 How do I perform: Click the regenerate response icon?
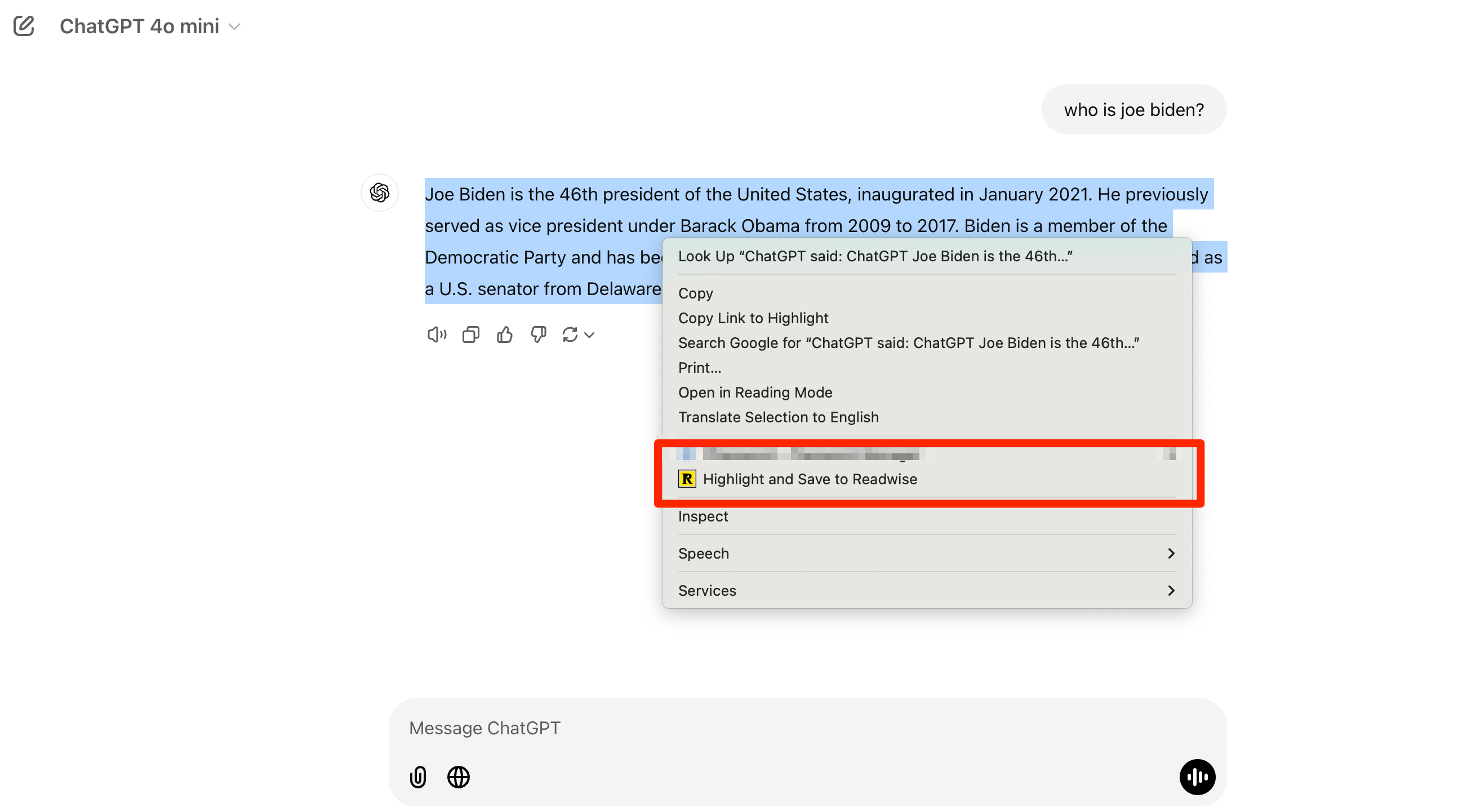[x=570, y=335]
